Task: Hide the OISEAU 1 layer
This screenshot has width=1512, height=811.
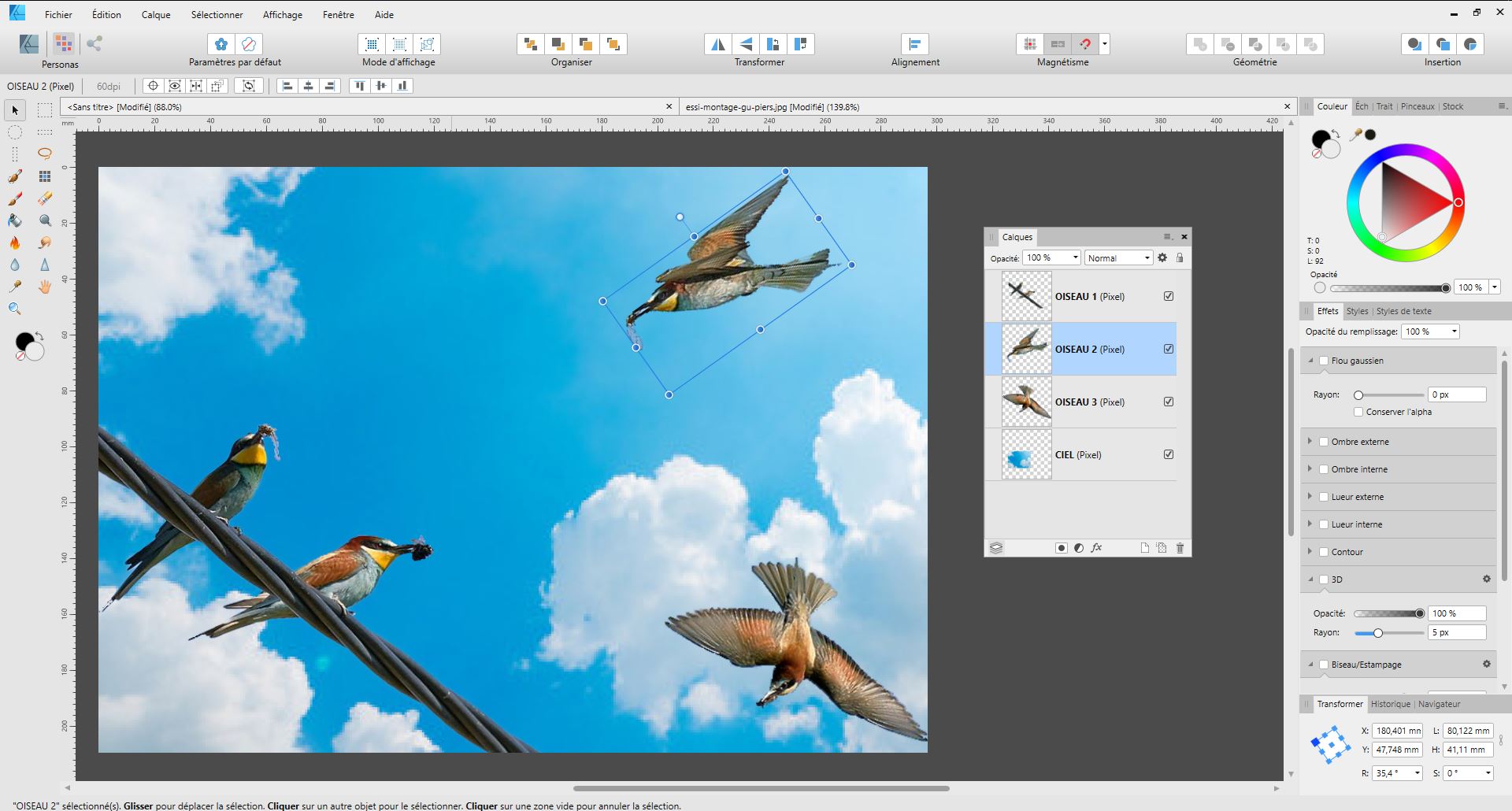Action: click(1169, 296)
